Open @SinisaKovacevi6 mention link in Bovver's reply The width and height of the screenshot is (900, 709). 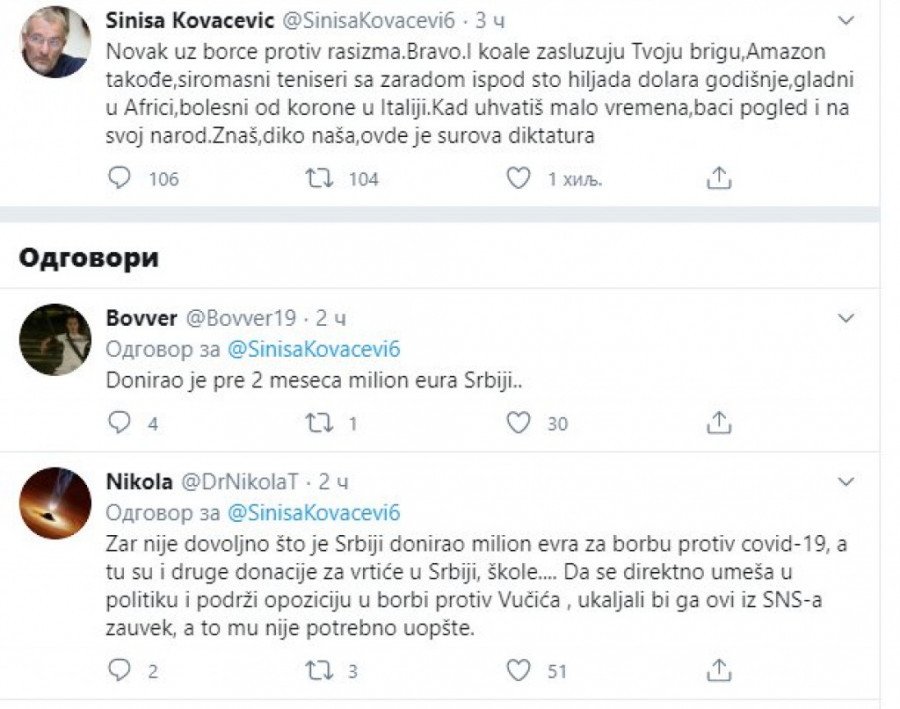tap(314, 349)
